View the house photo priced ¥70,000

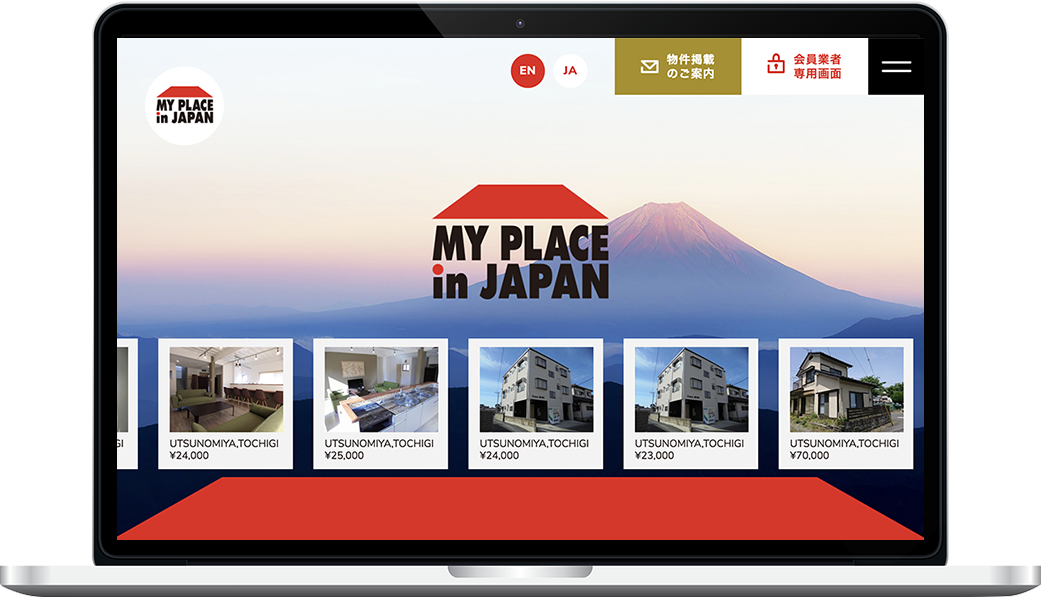coord(846,389)
